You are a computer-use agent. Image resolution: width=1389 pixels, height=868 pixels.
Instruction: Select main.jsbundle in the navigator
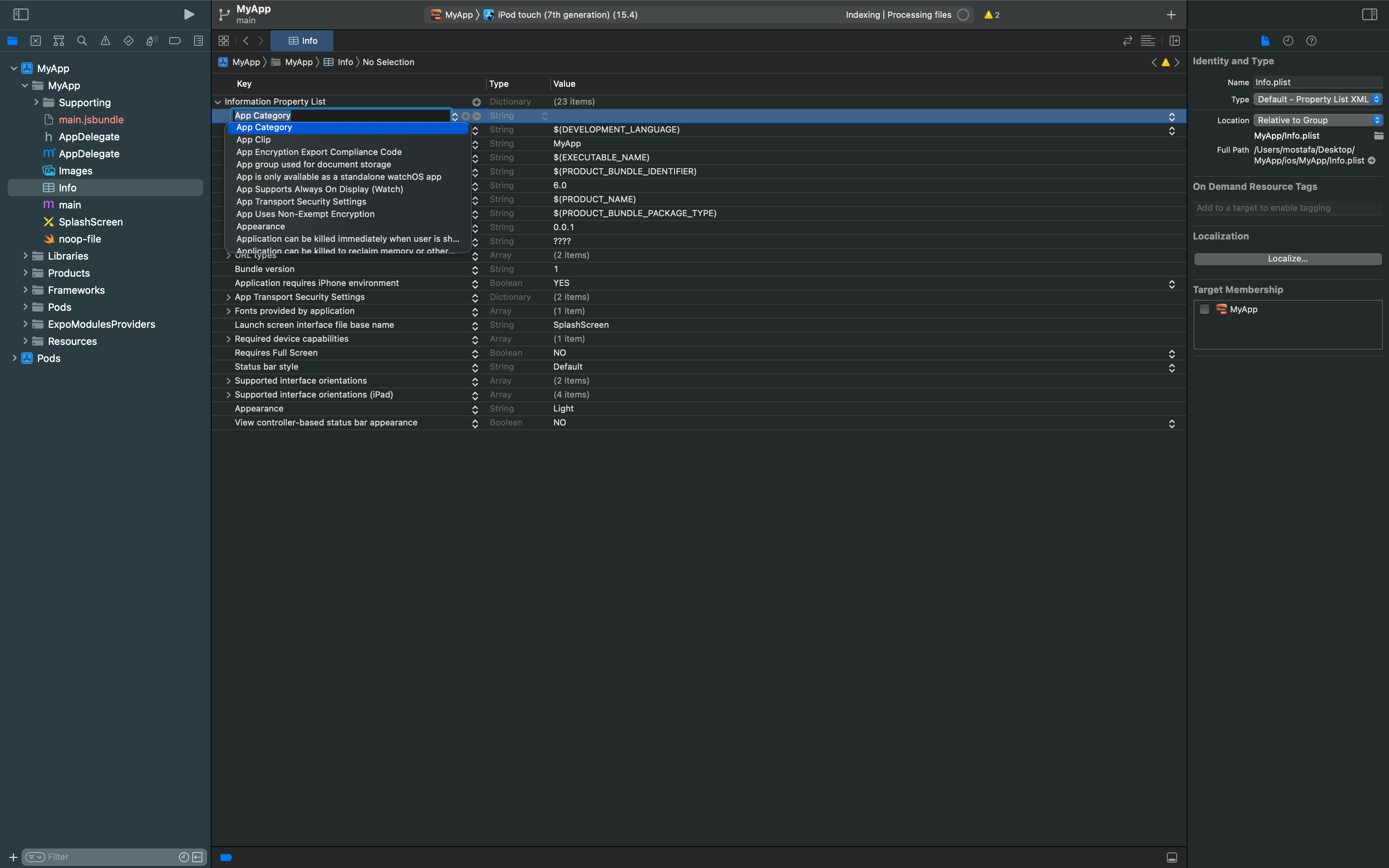pyautogui.click(x=91, y=119)
